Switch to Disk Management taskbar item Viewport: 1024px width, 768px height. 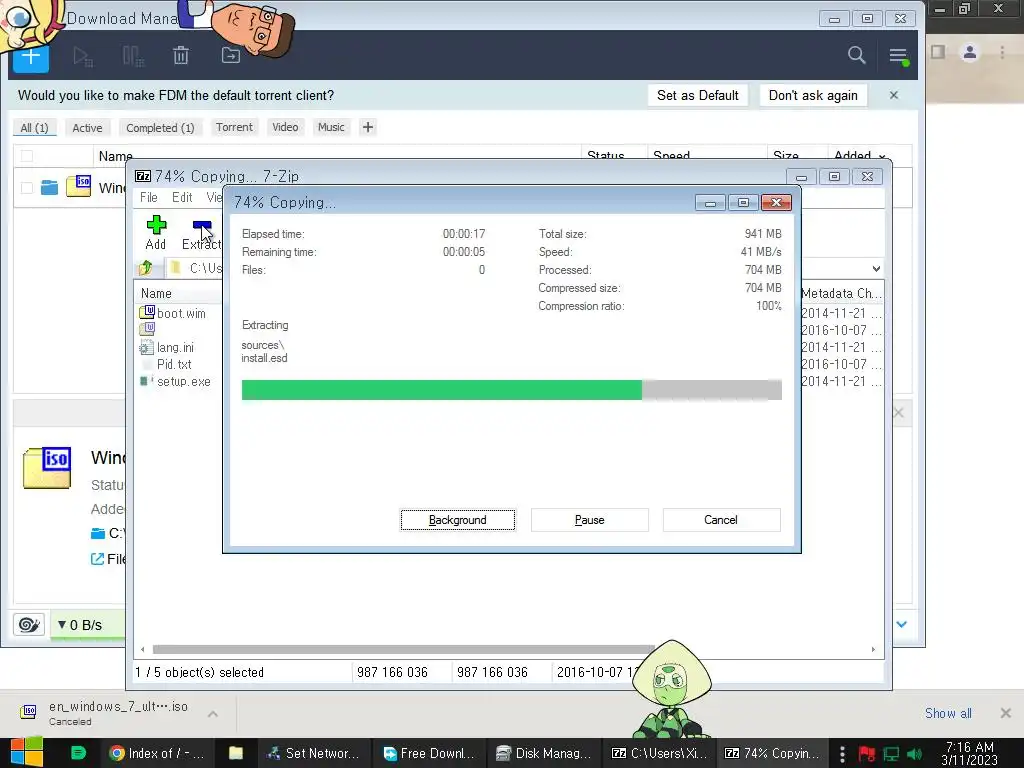[x=543, y=754]
